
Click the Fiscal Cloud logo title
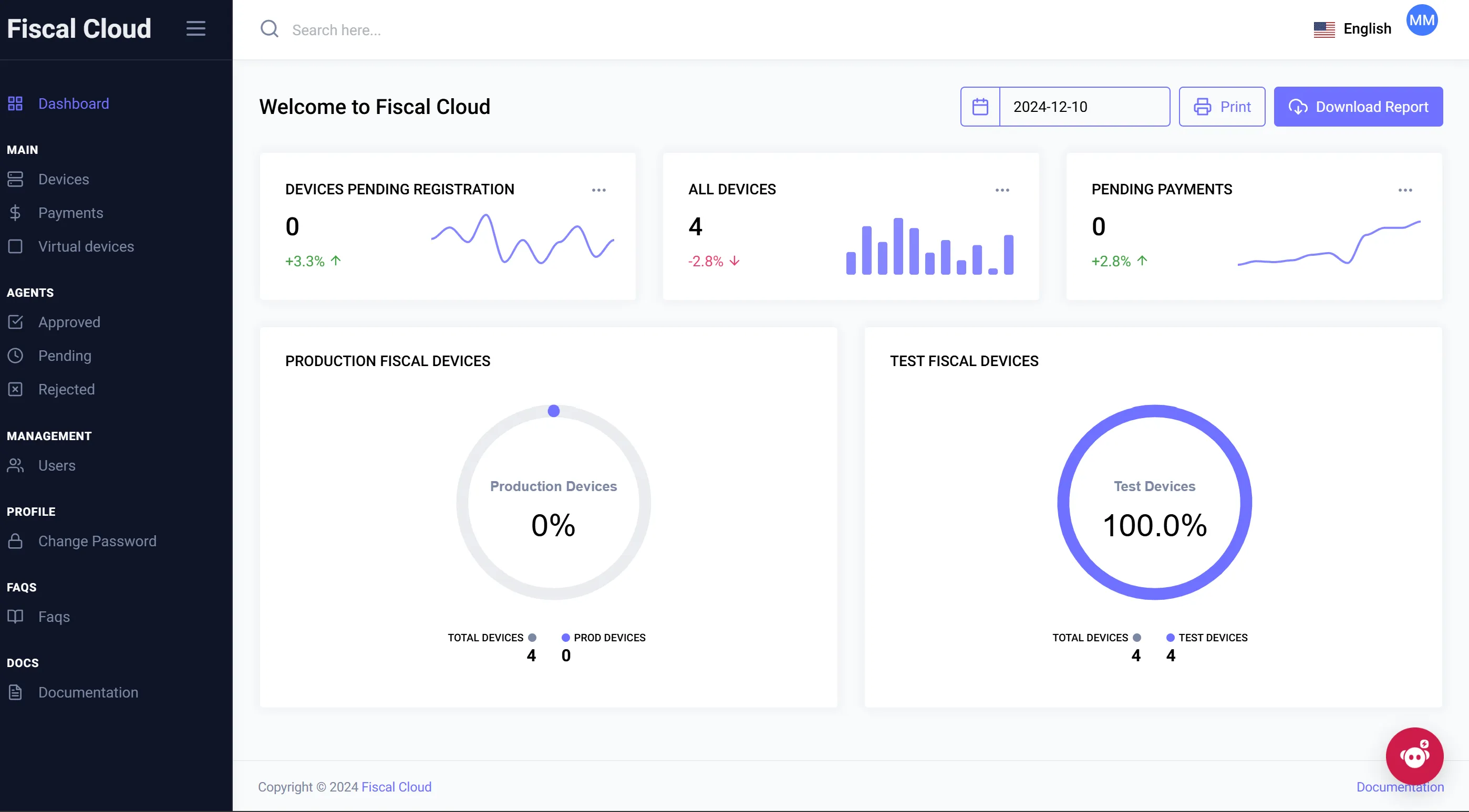79,28
